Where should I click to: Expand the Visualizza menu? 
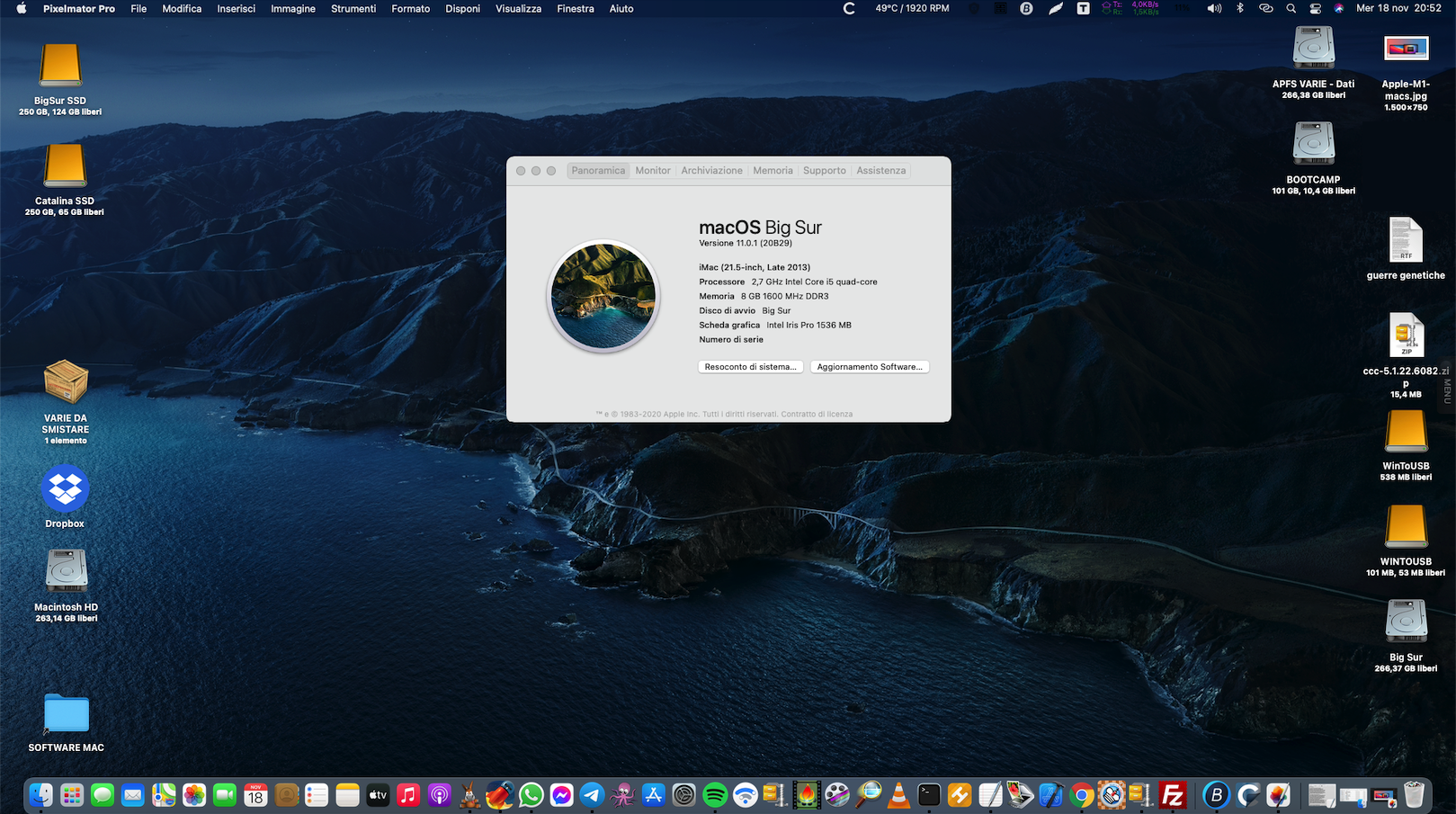click(518, 8)
